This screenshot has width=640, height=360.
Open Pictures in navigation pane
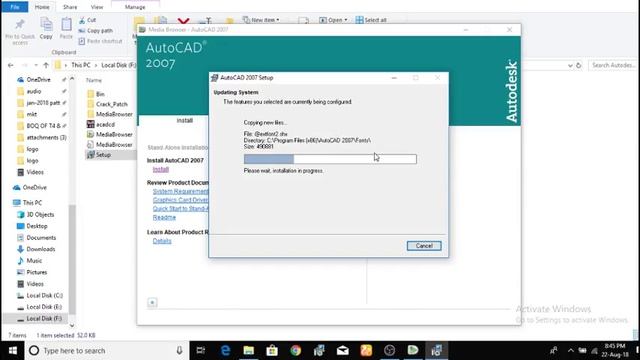pos(32,272)
